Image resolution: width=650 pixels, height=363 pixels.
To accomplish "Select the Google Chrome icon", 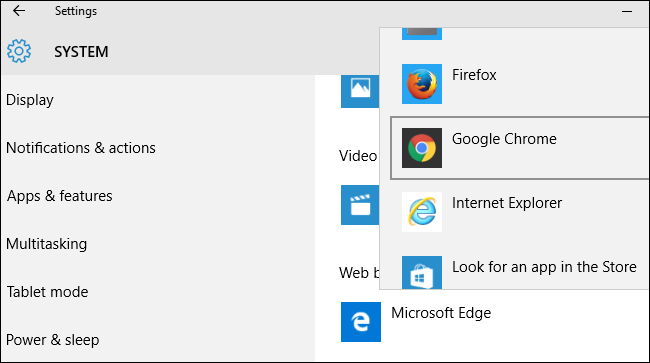I will click(422, 148).
